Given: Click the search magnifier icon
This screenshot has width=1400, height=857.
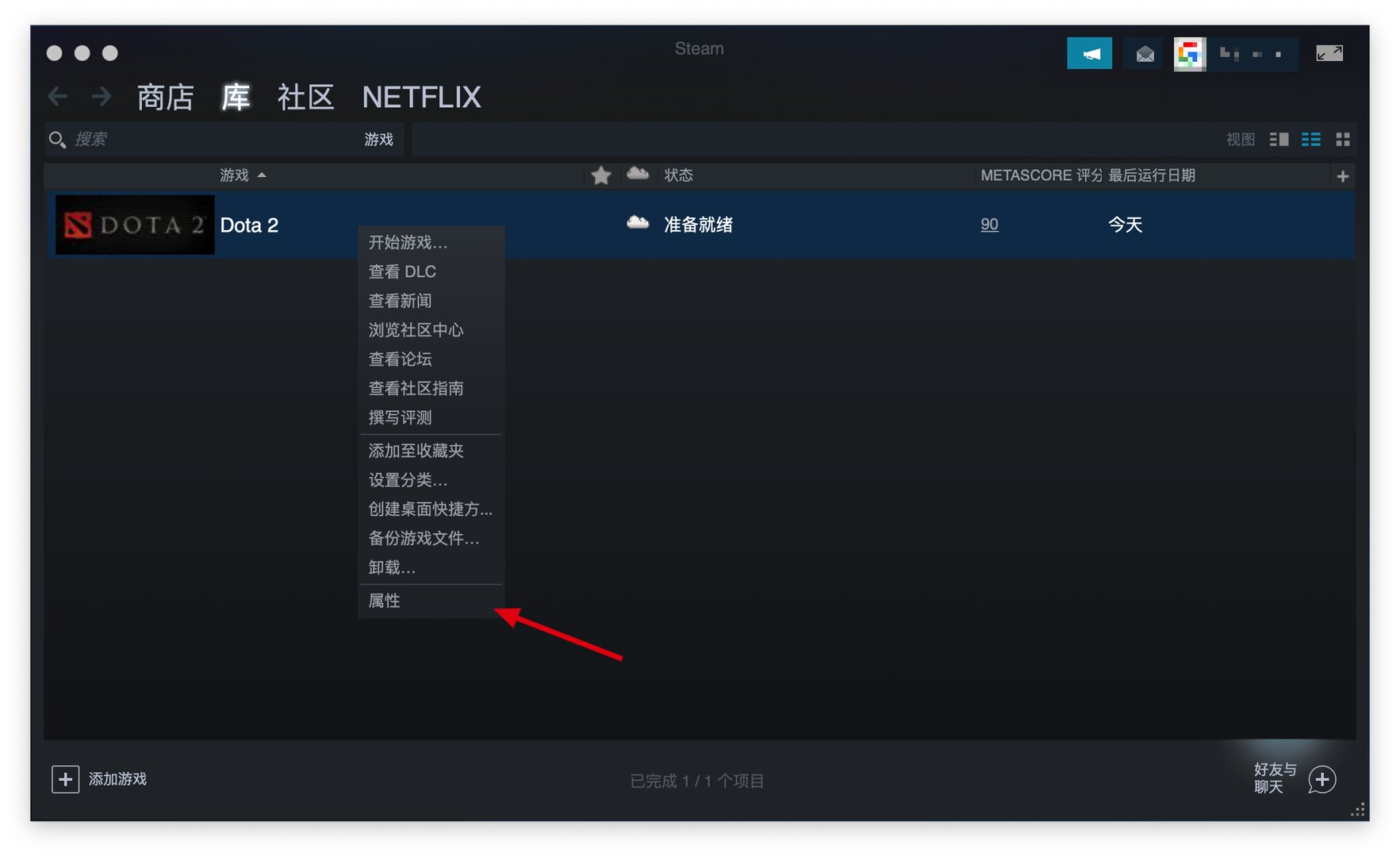Looking at the screenshot, I should click(58, 139).
